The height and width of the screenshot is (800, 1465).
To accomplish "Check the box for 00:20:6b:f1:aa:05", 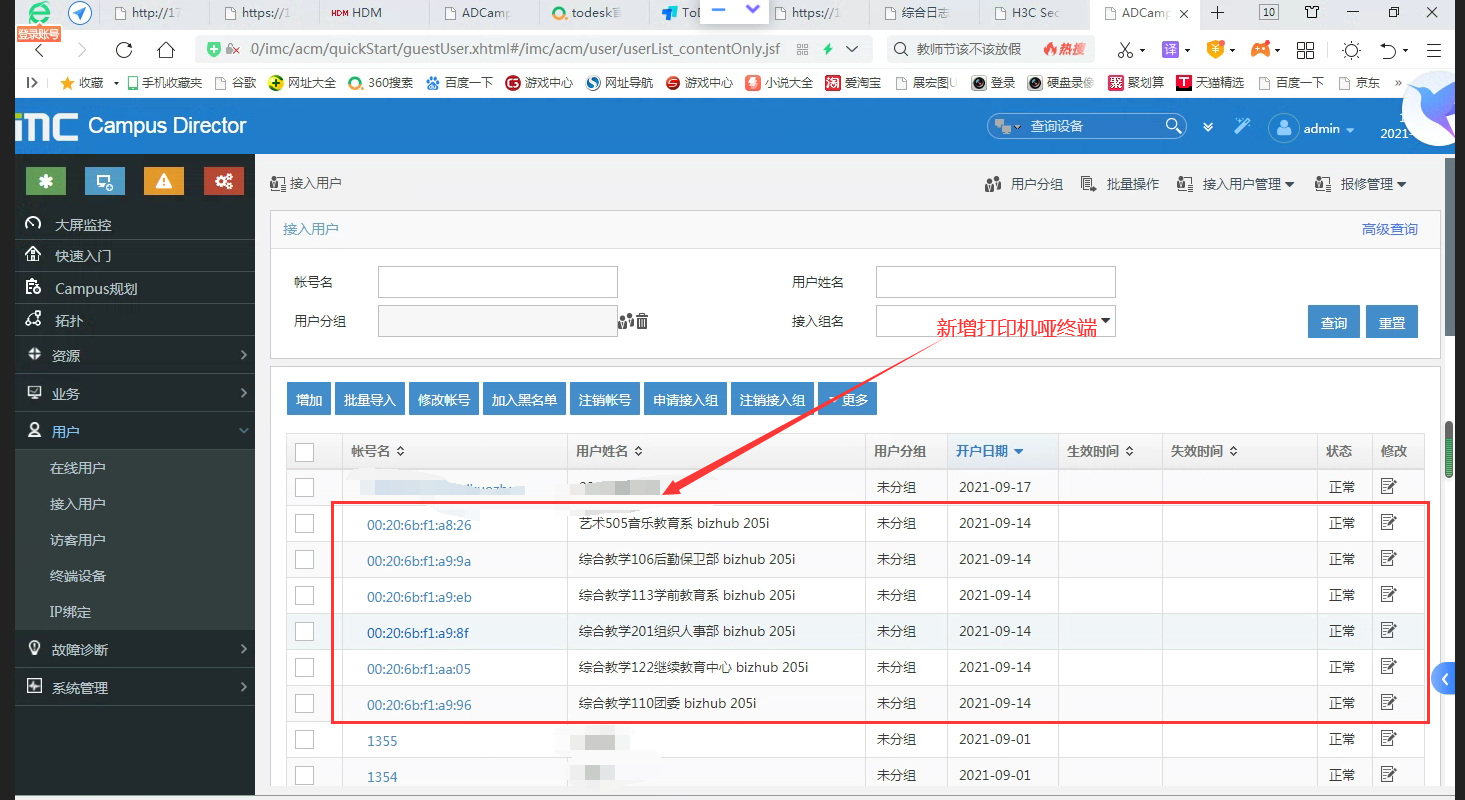I will click(305, 667).
